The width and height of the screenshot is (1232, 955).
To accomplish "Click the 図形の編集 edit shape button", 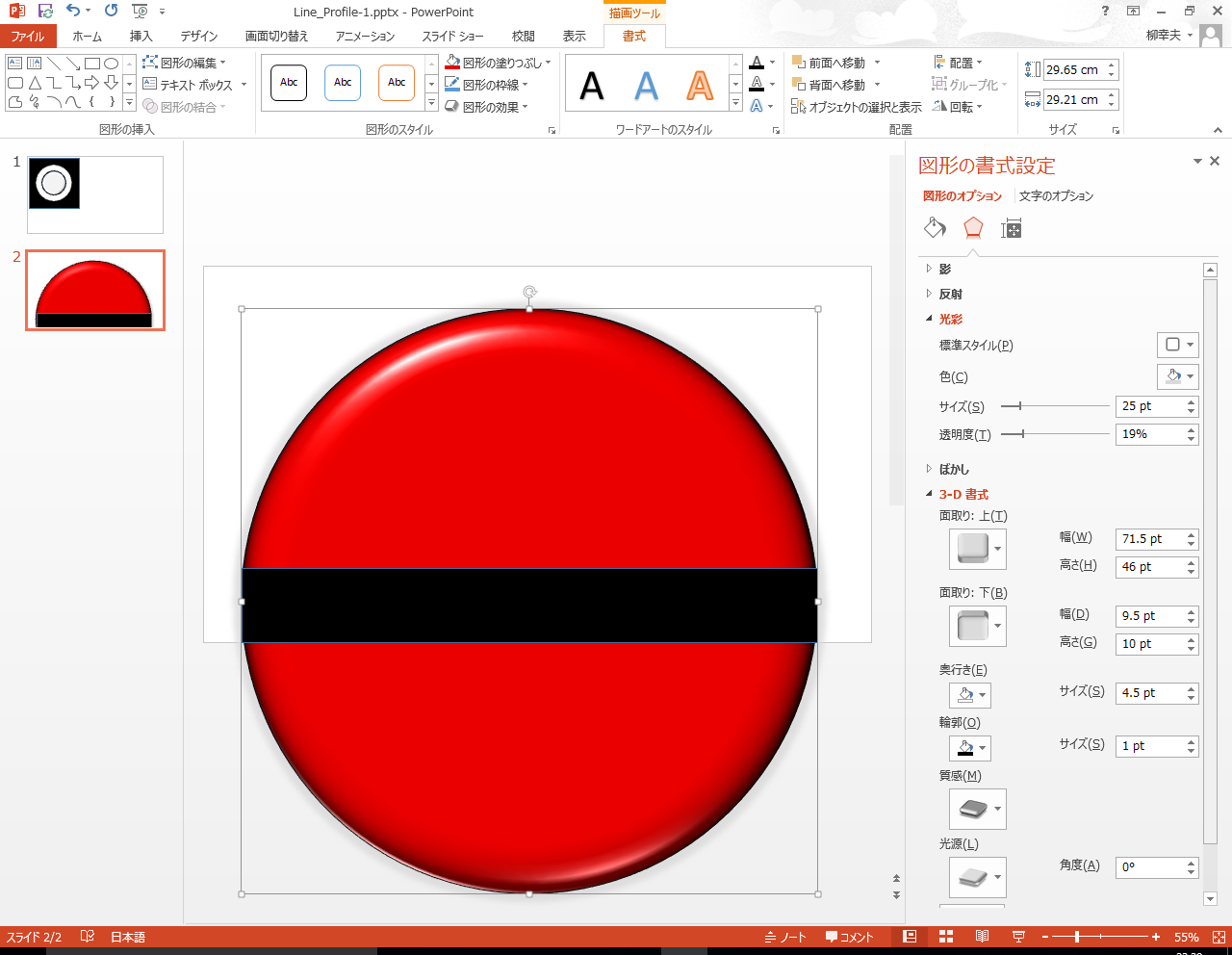I will tap(184, 63).
